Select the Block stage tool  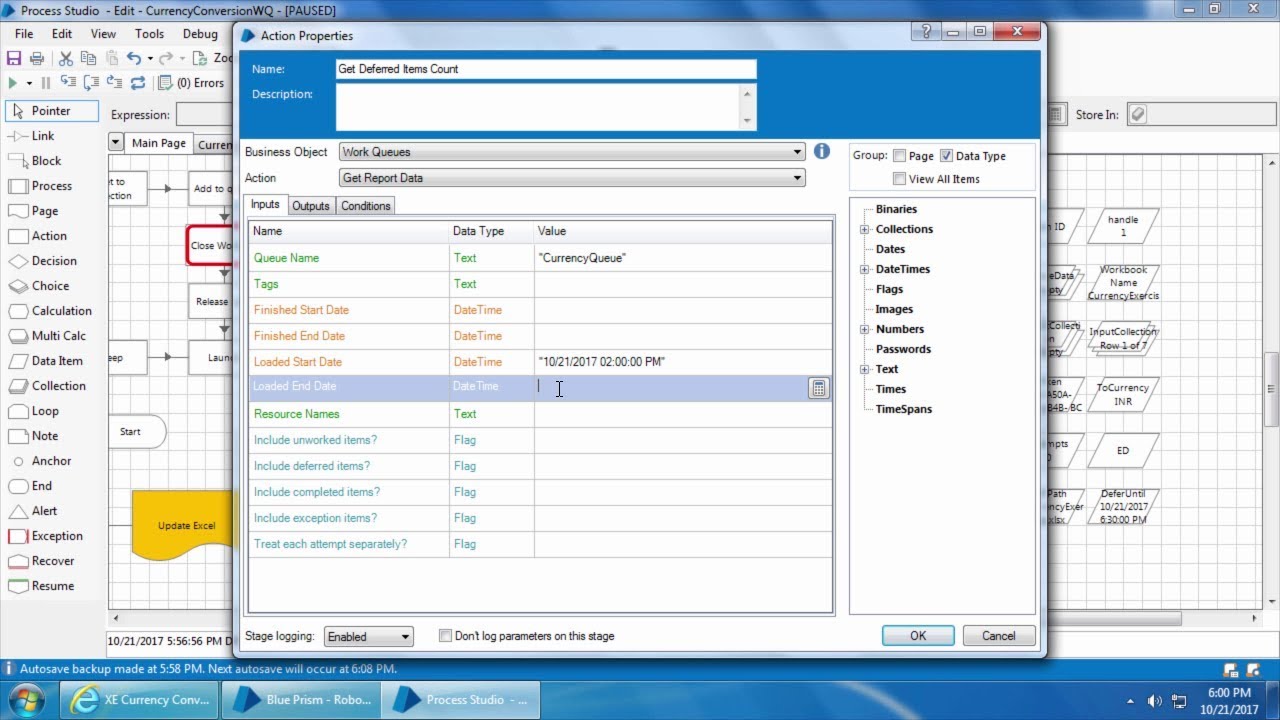click(x=35, y=161)
